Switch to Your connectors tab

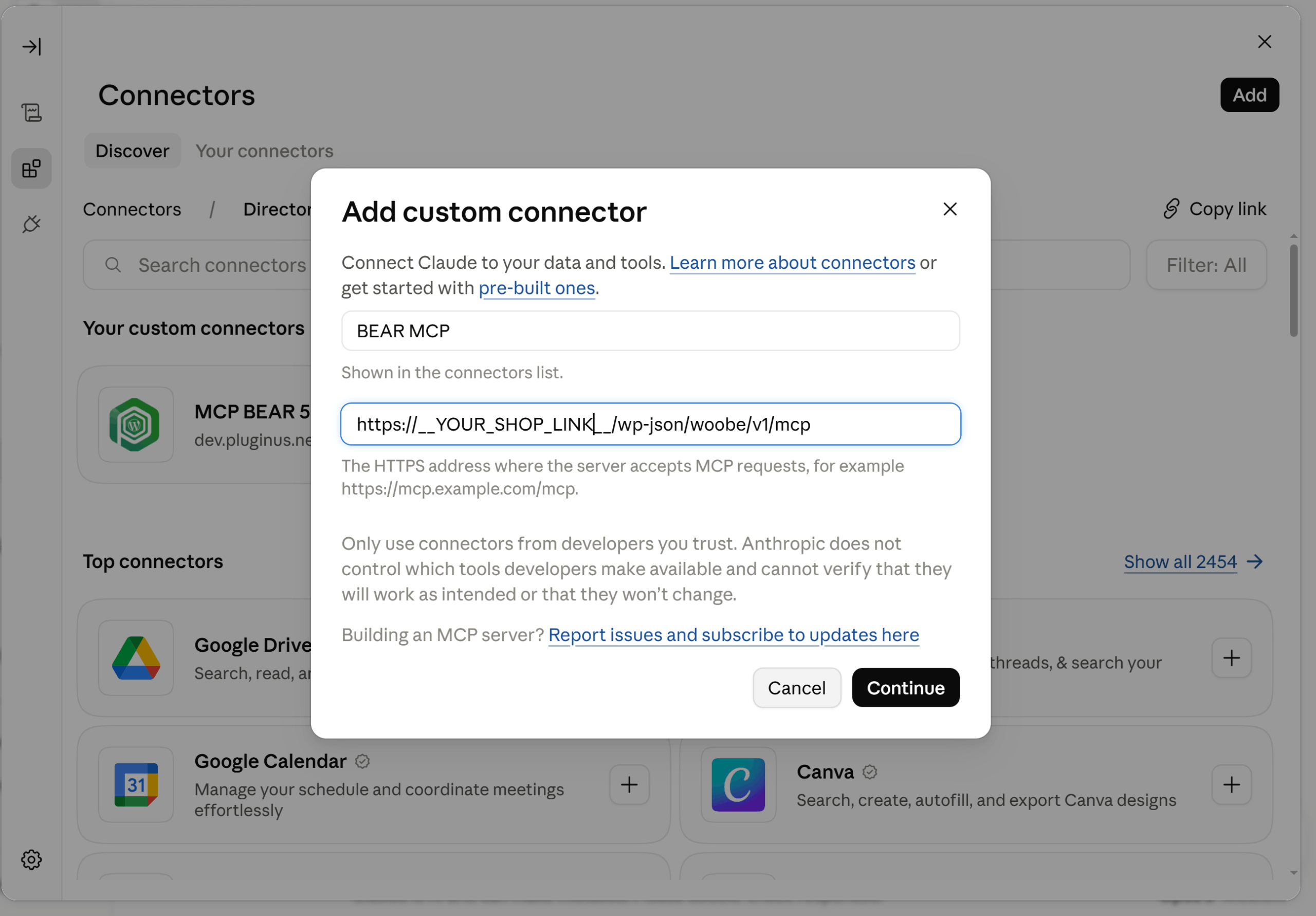coord(264,151)
